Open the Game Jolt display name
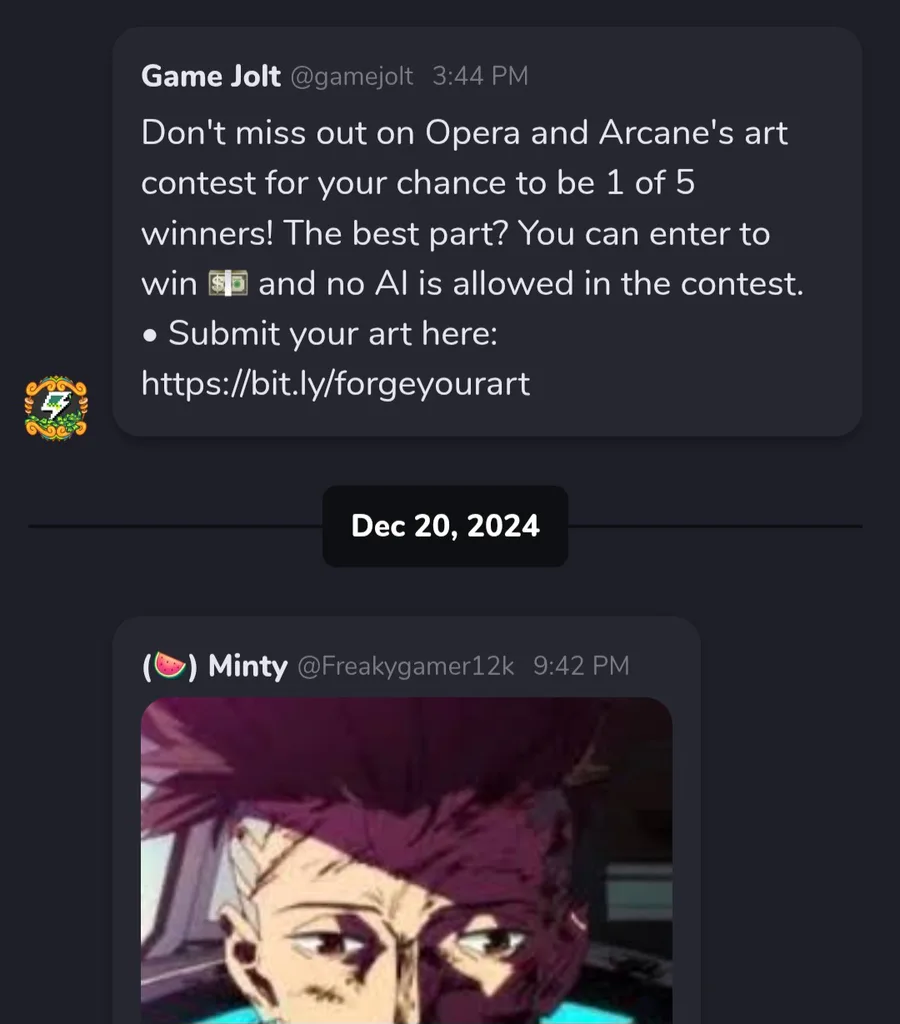This screenshot has height=1024, width=900. pos(211,76)
